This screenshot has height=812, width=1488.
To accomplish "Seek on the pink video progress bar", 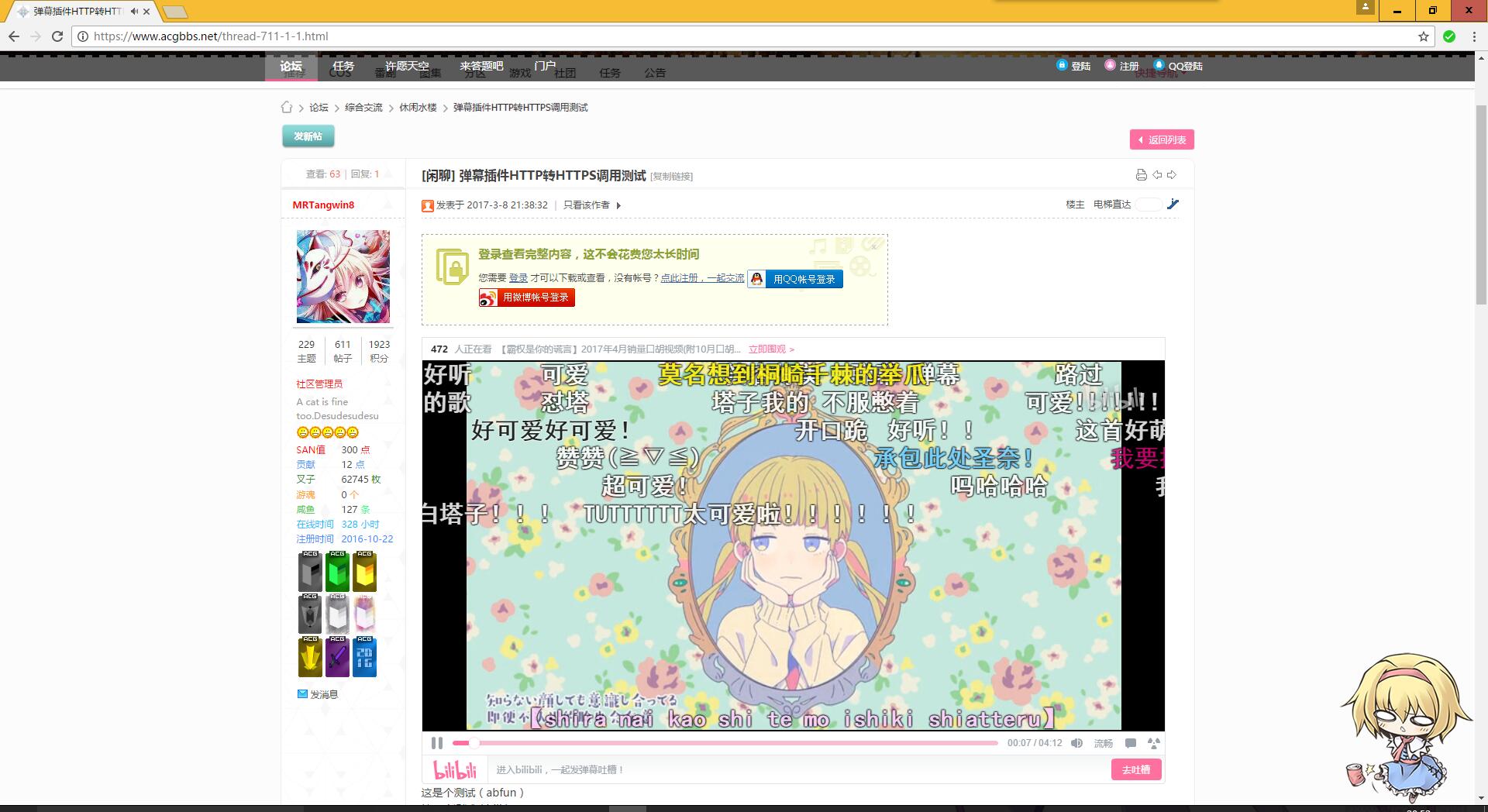I will [725, 743].
